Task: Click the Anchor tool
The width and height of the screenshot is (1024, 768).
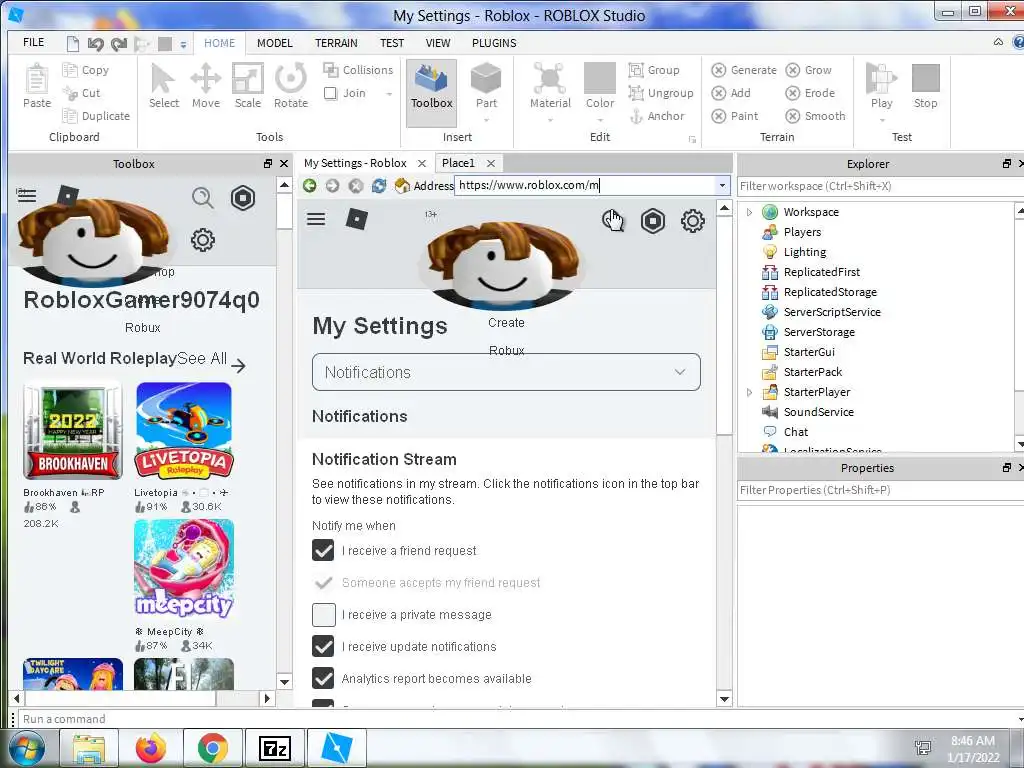Action: click(657, 116)
